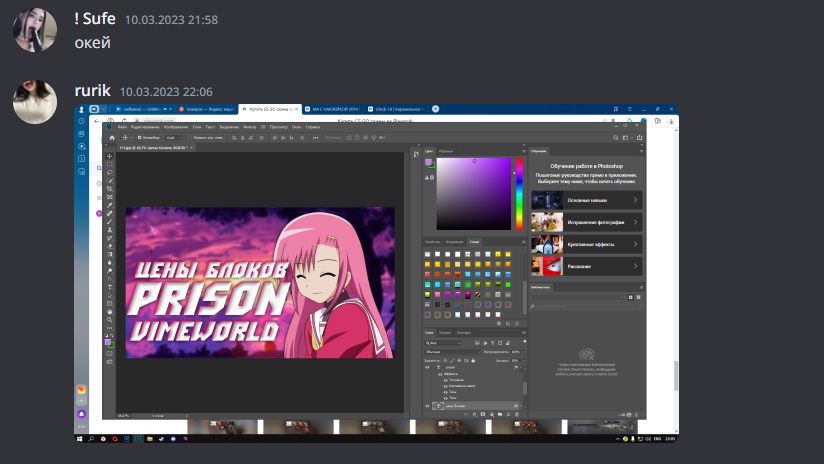
Task: Select the Lasso tool
Action: (x=109, y=173)
